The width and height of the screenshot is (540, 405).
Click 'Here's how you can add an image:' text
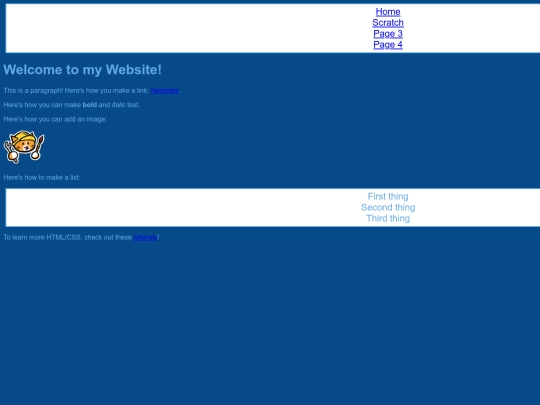tap(55, 119)
